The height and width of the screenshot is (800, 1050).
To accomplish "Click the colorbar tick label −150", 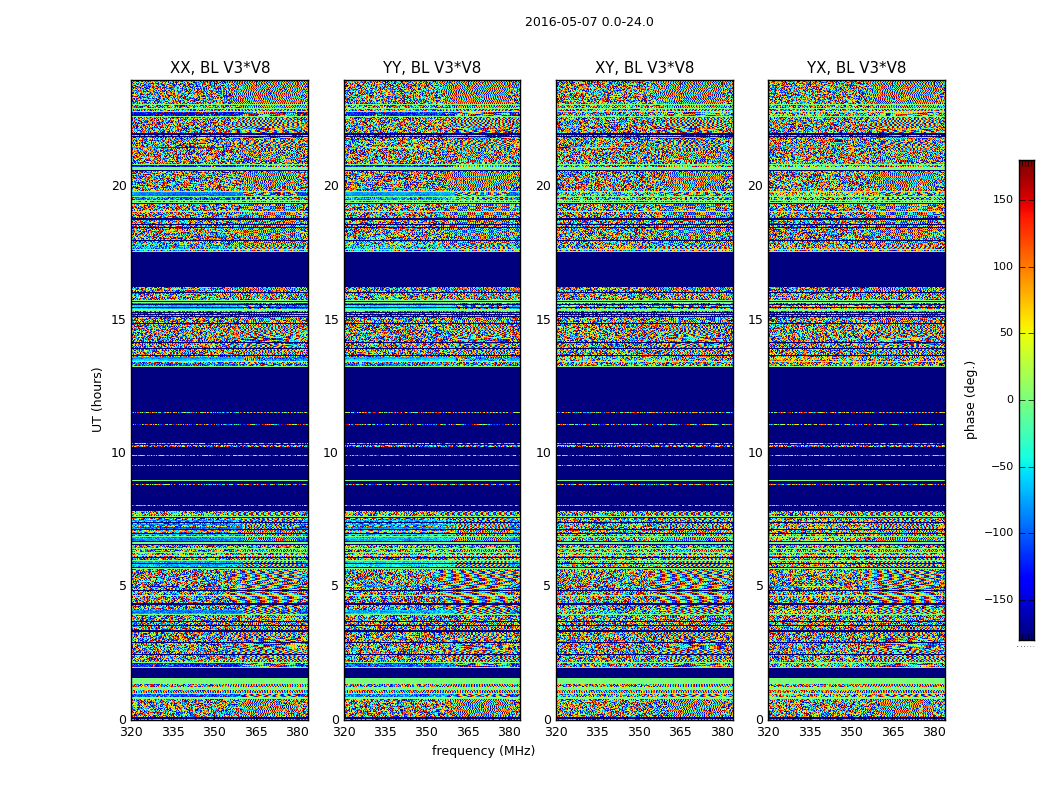I will 999,599.
